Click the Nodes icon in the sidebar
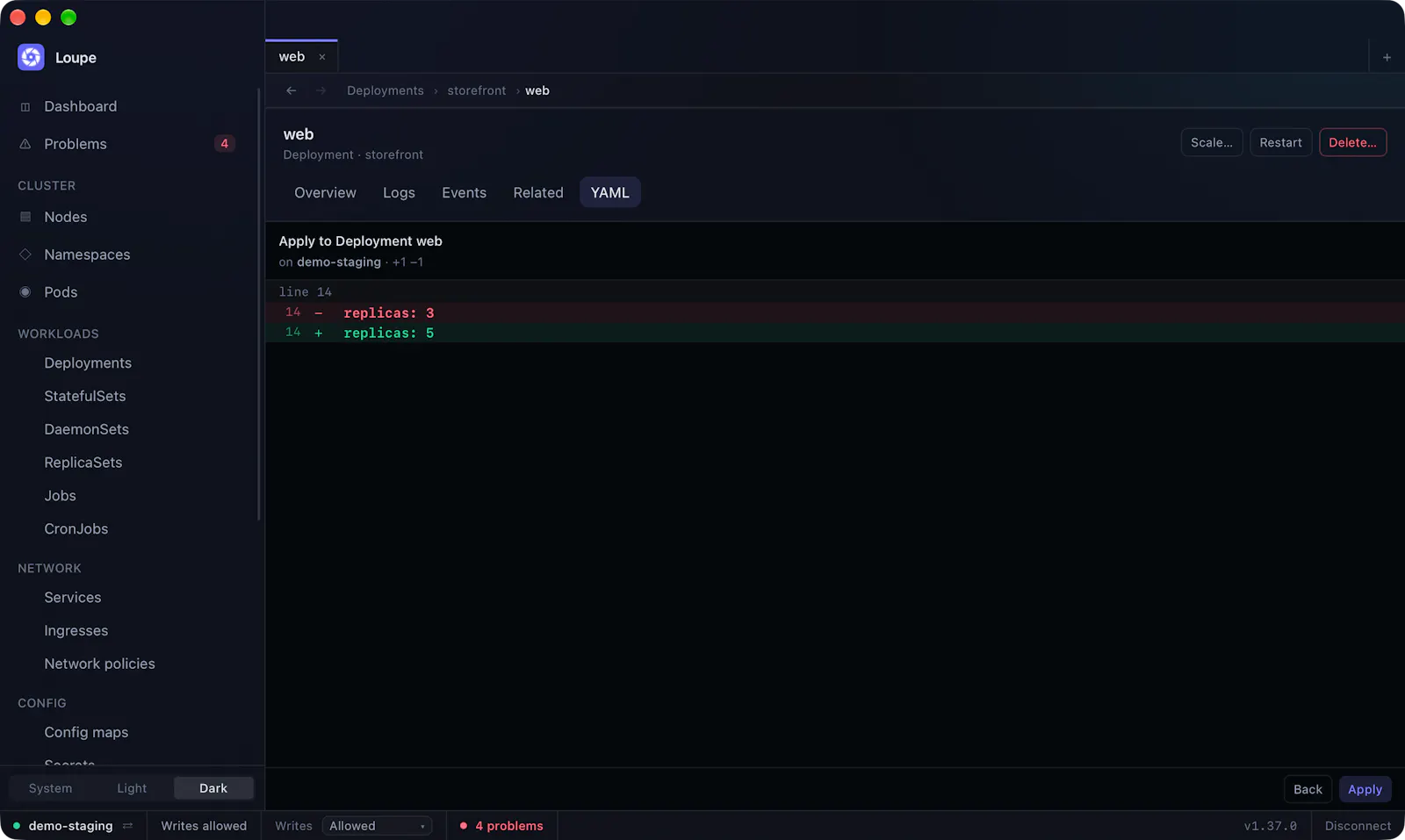The height and width of the screenshot is (840, 1405). point(25,217)
